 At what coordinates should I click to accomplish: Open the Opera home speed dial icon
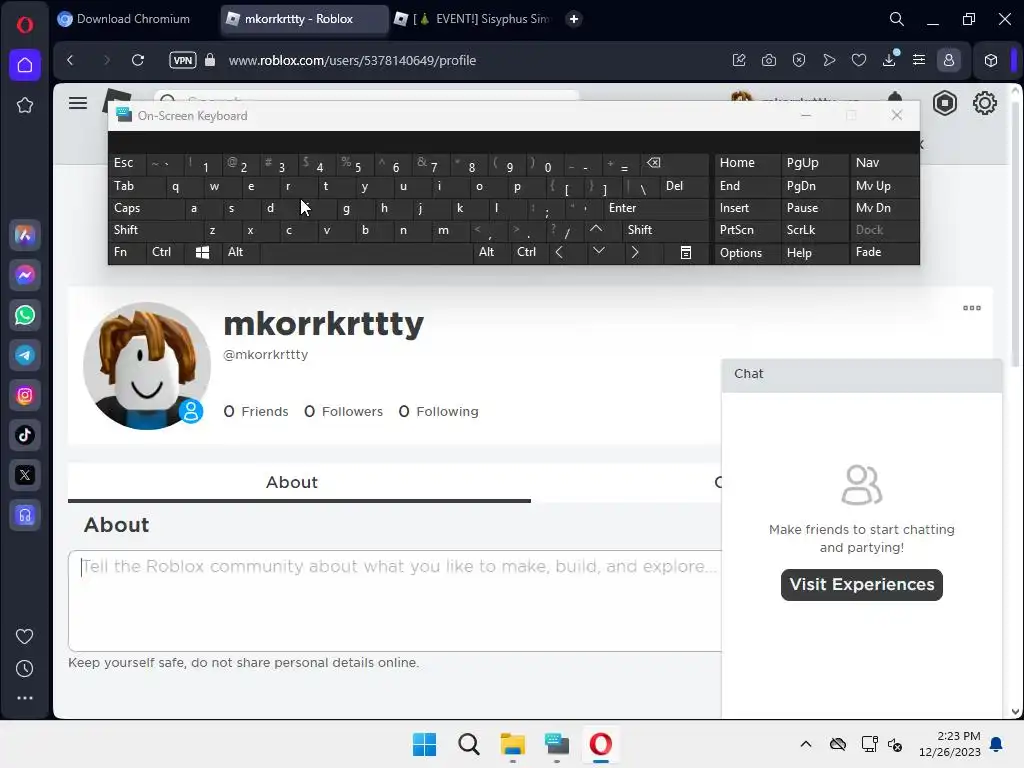pos(25,65)
